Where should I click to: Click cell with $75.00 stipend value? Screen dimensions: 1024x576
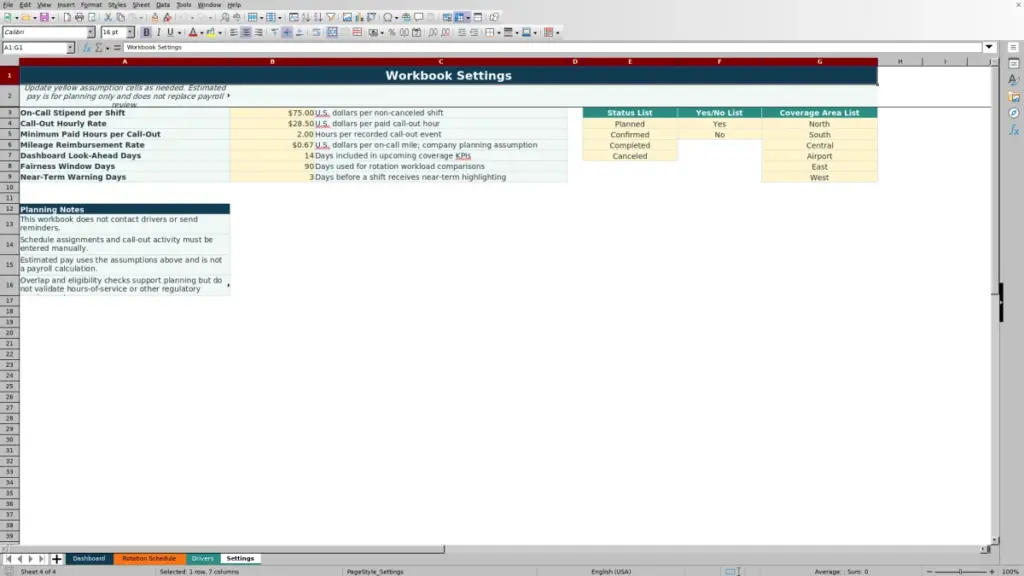coord(272,112)
